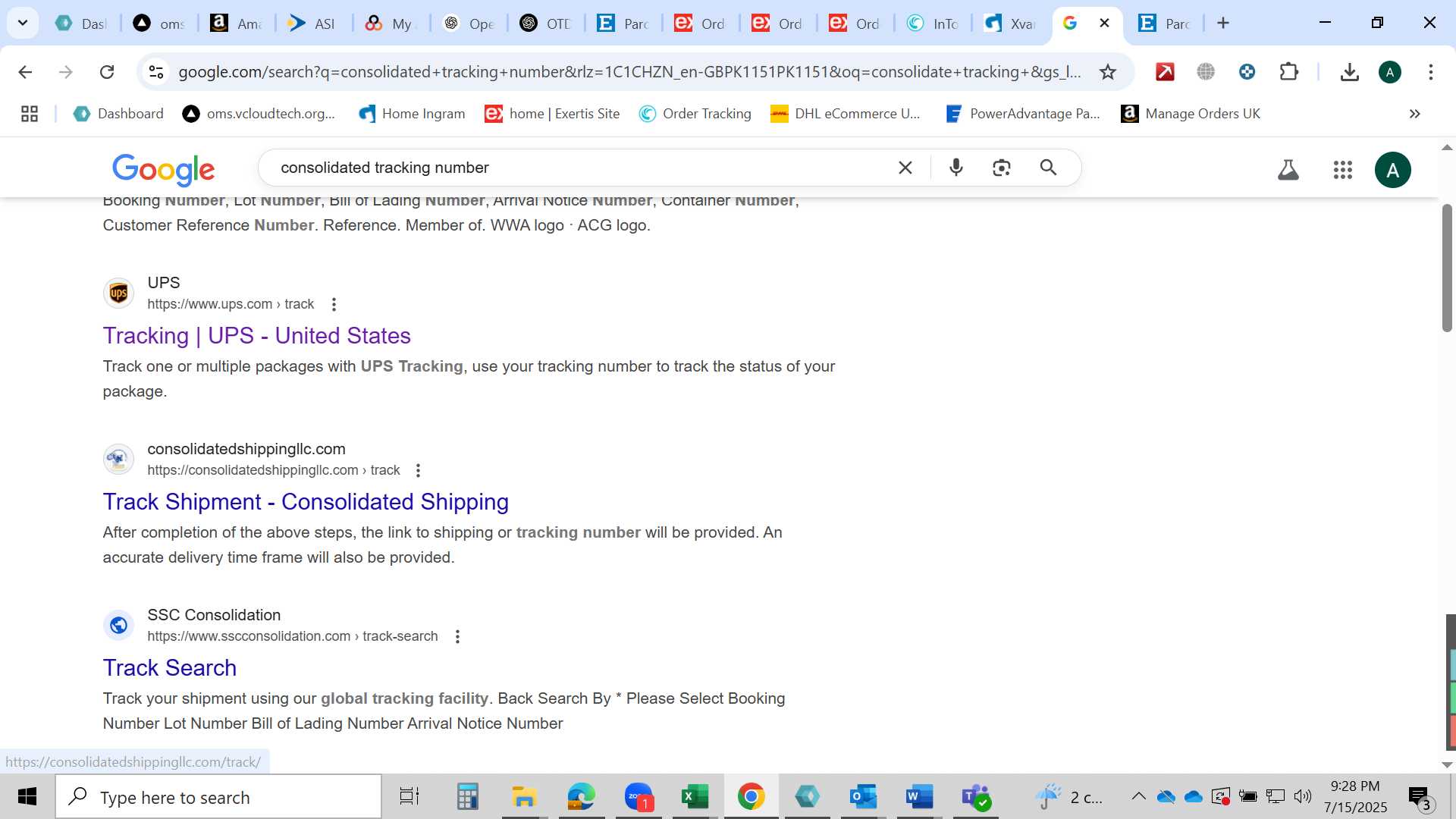This screenshot has height=819, width=1456.
Task: Open the Edge browser from taskbar
Action: 581,797
